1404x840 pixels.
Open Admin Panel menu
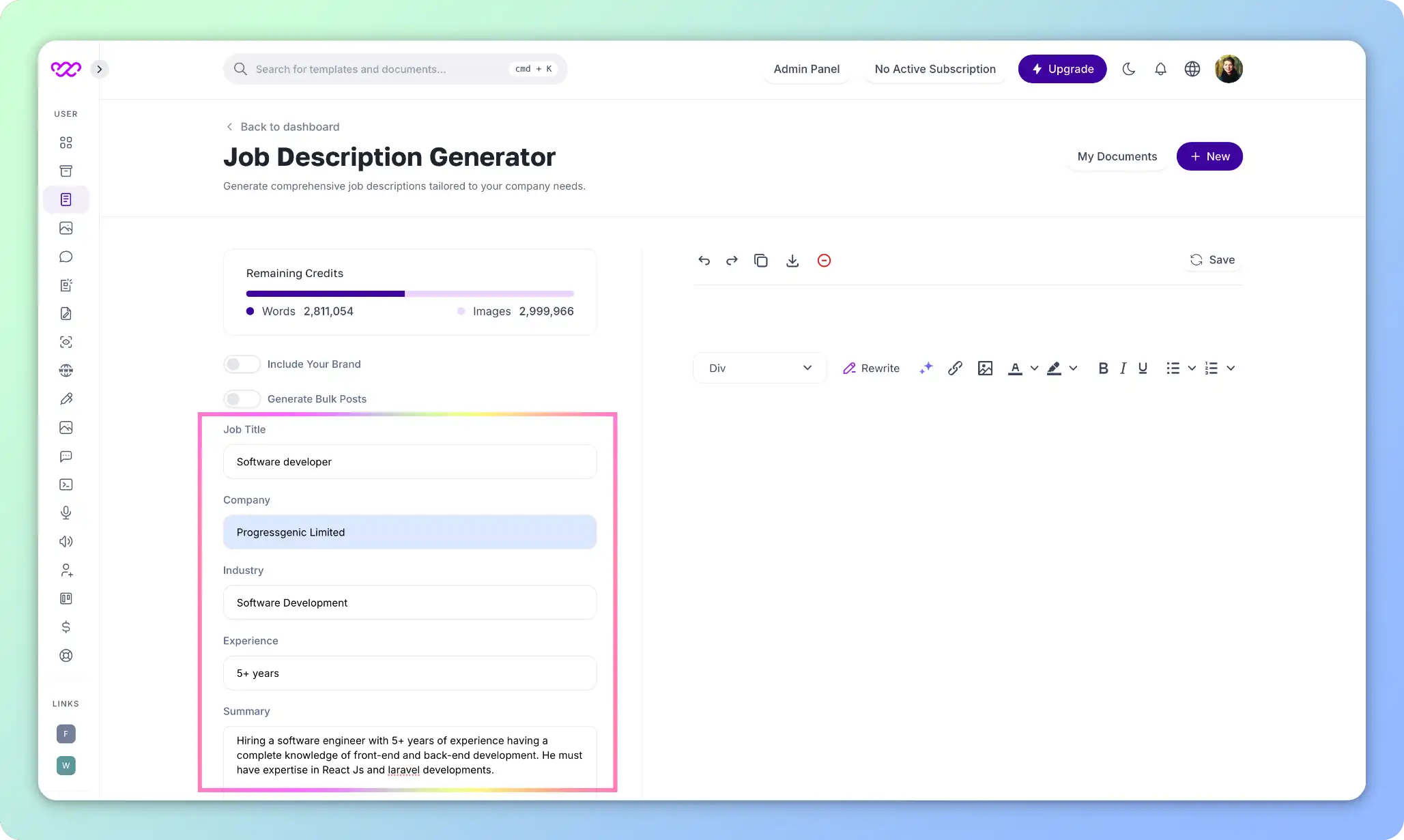point(806,68)
